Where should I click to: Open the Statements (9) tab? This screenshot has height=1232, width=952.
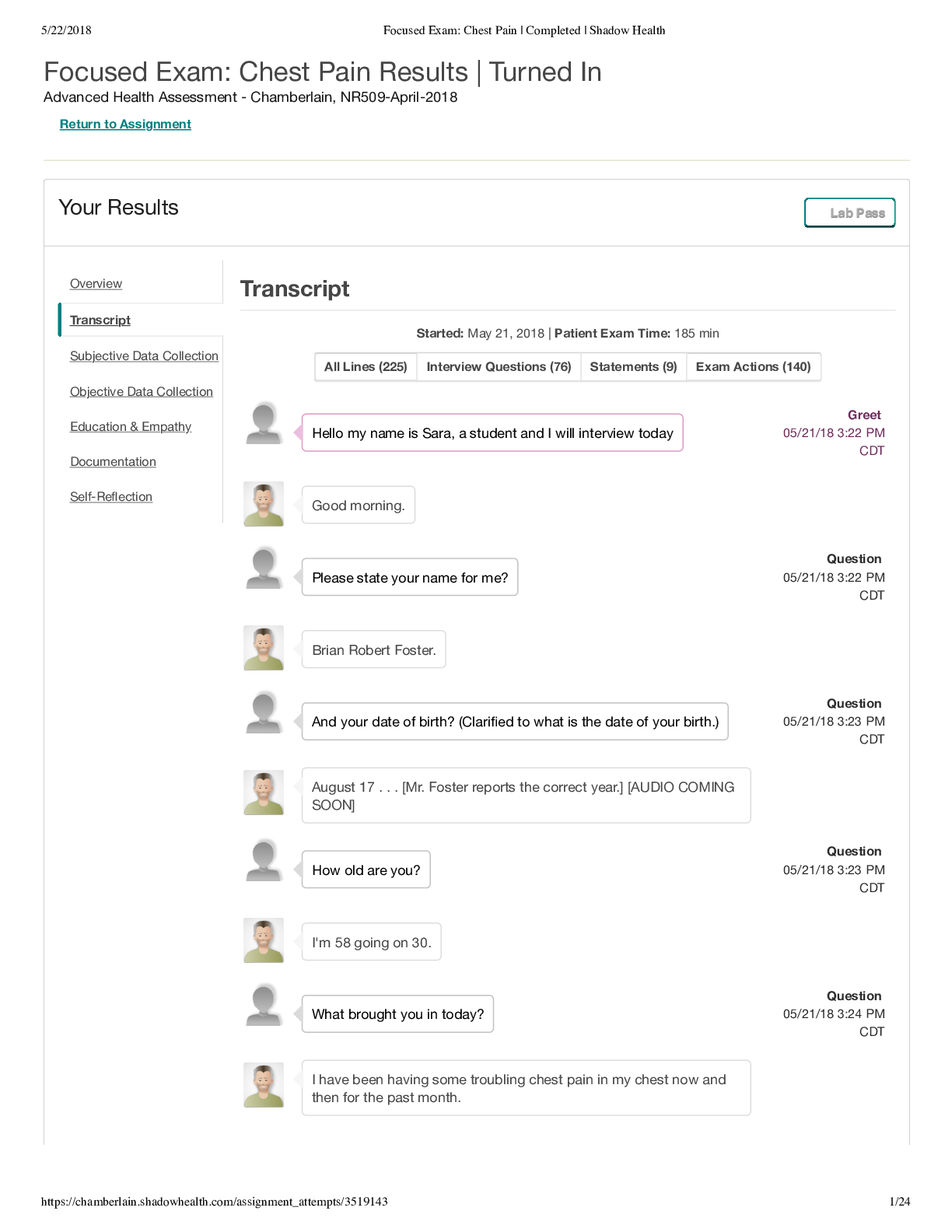pyautogui.click(x=633, y=367)
